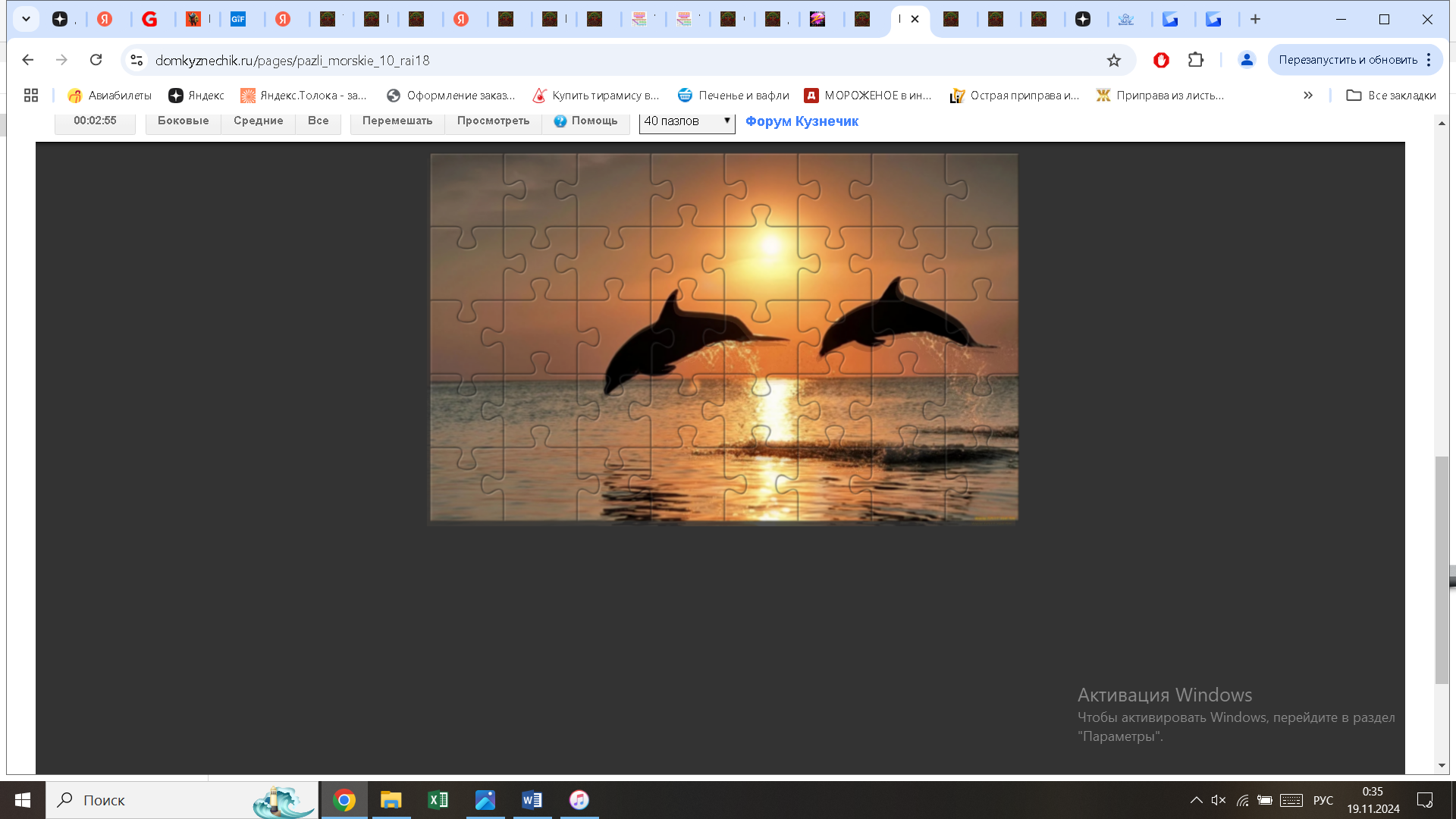
Task: Open the tab search dropdown arrow
Action: [x=26, y=19]
